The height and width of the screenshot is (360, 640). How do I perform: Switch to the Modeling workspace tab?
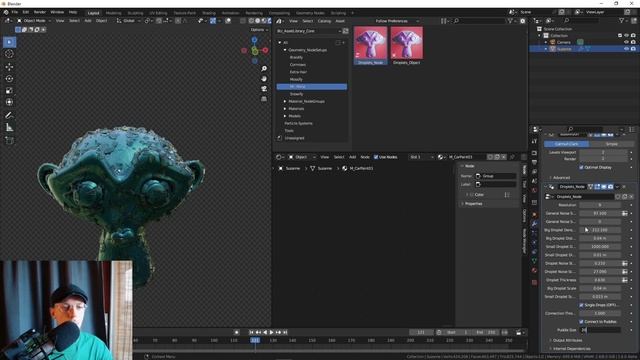coord(113,13)
